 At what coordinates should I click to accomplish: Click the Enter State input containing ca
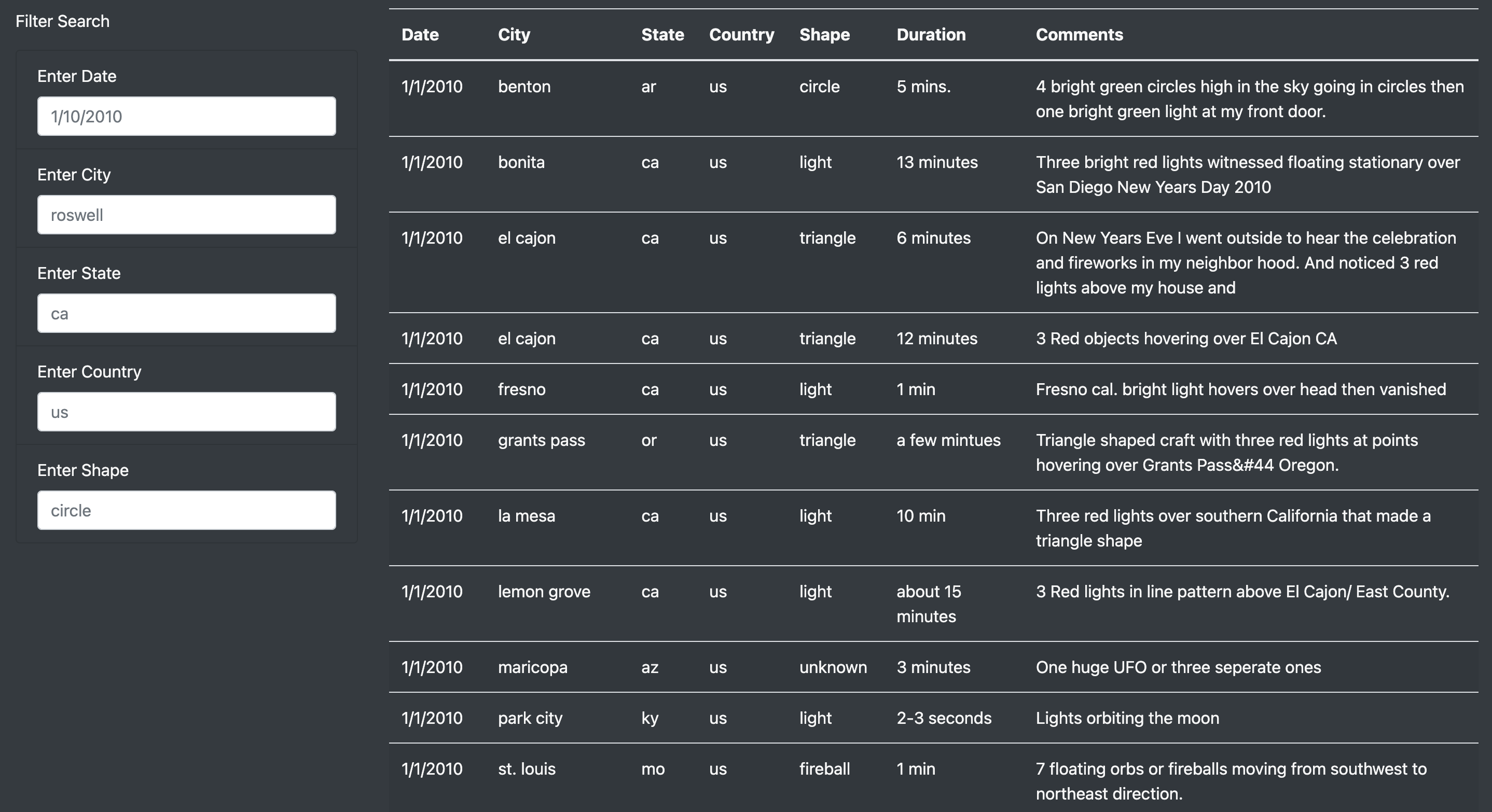tap(186, 313)
